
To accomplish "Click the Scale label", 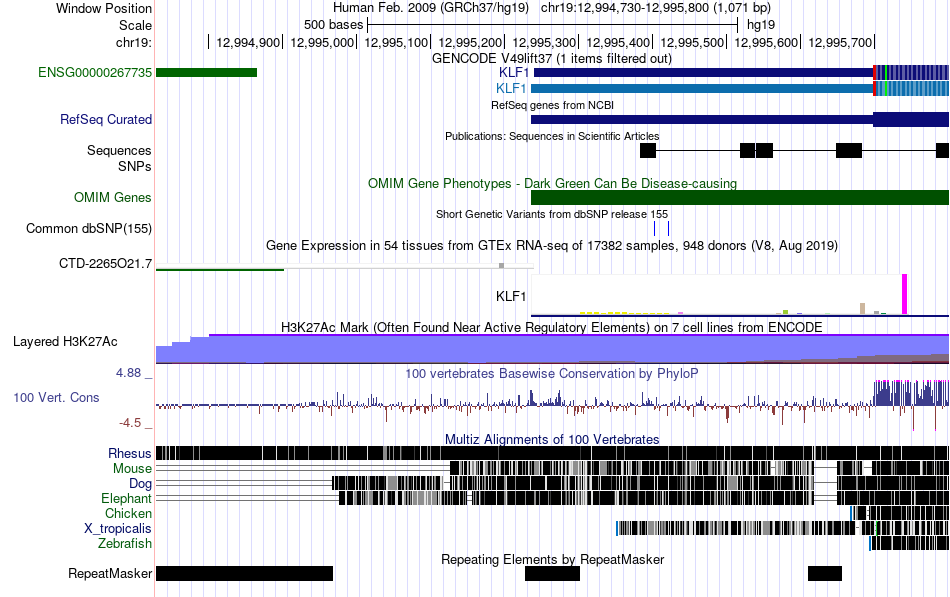I will (x=135, y=25).
